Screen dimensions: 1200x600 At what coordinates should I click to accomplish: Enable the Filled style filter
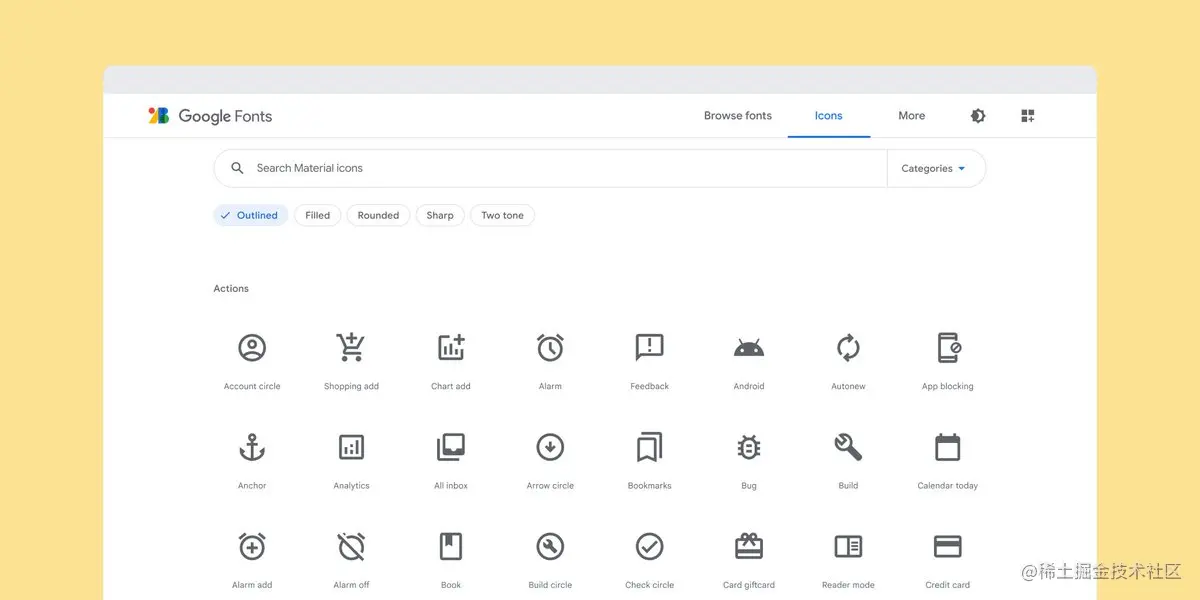coord(317,215)
